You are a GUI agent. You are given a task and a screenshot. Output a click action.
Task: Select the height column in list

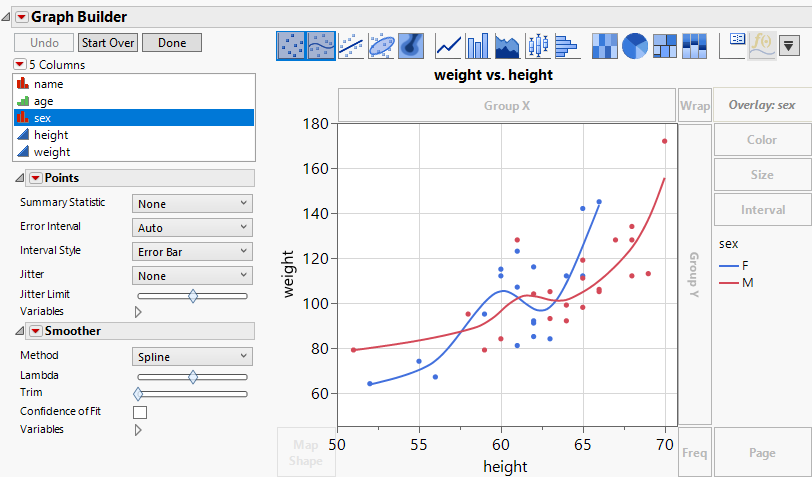51,135
